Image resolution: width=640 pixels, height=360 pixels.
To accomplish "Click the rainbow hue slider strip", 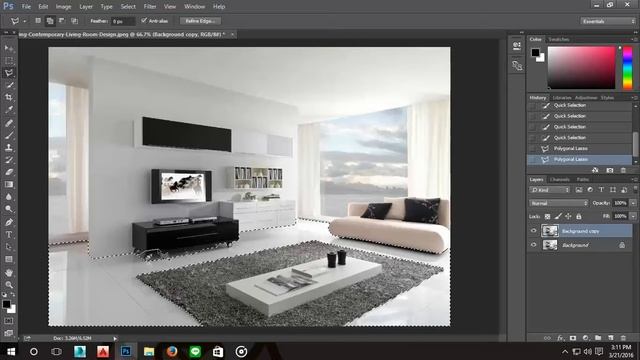I will pyautogui.click(x=627, y=67).
